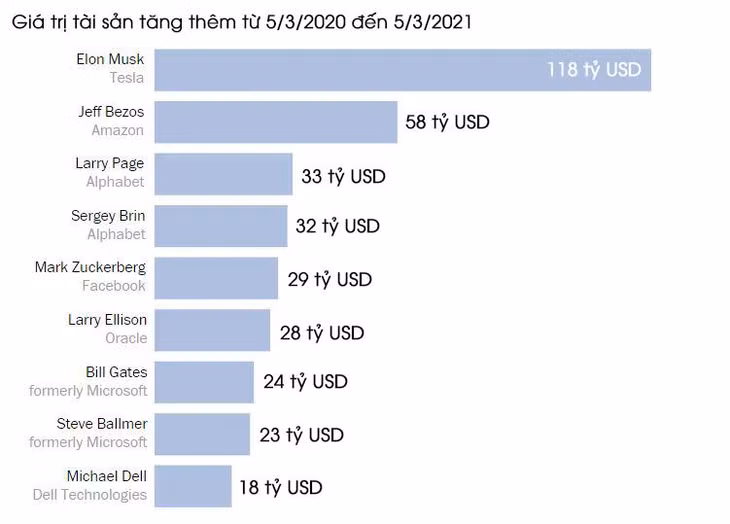The height and width of the screenshot is (524, 730).
Task: Click the Elon Musk name label
Action: point(110,59)
